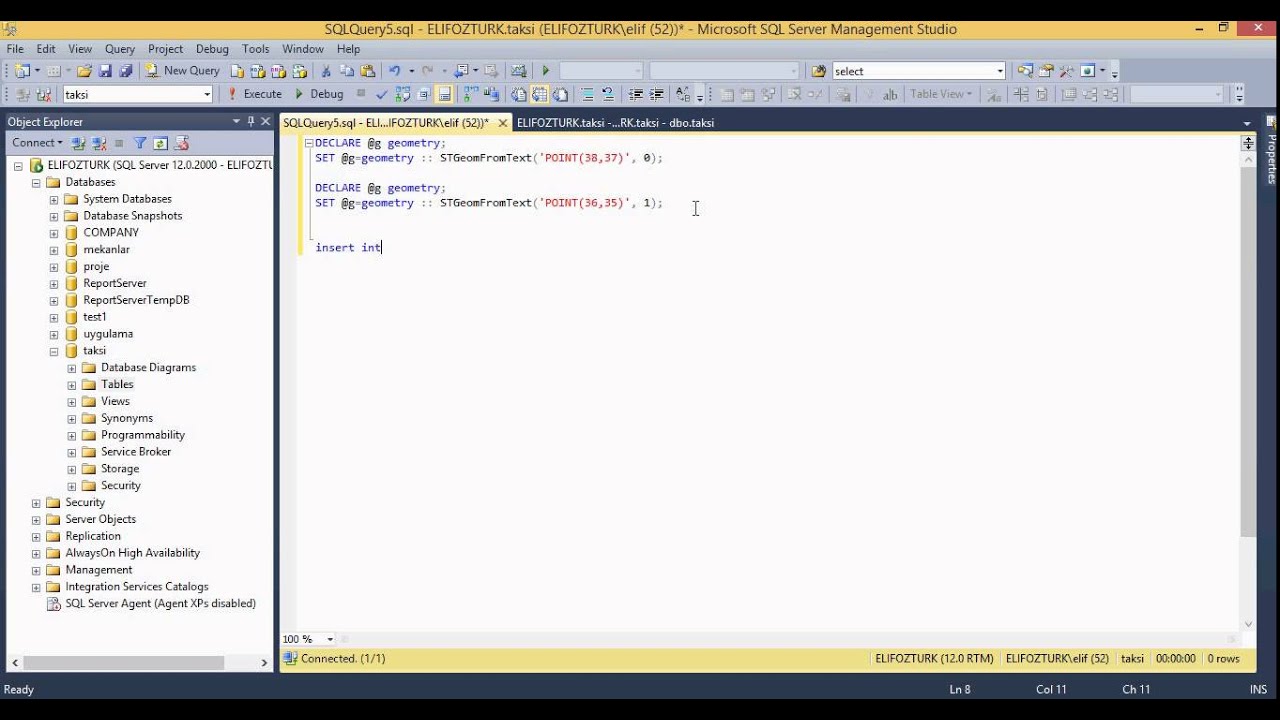Screen dimensions: 1280x720
Task: Click Disconnect icon in Object Explorer
Action: click(x=99, y=143)
